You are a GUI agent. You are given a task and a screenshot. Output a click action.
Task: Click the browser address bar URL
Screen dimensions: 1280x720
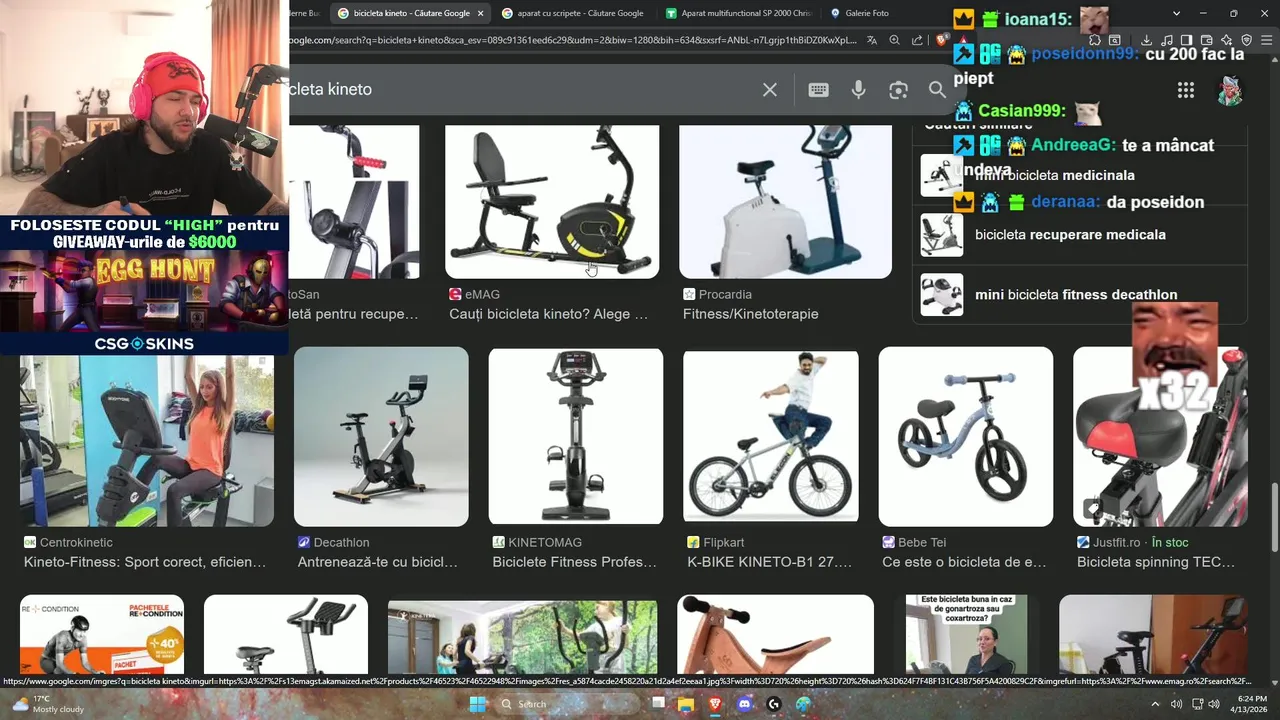coord(572,40)
